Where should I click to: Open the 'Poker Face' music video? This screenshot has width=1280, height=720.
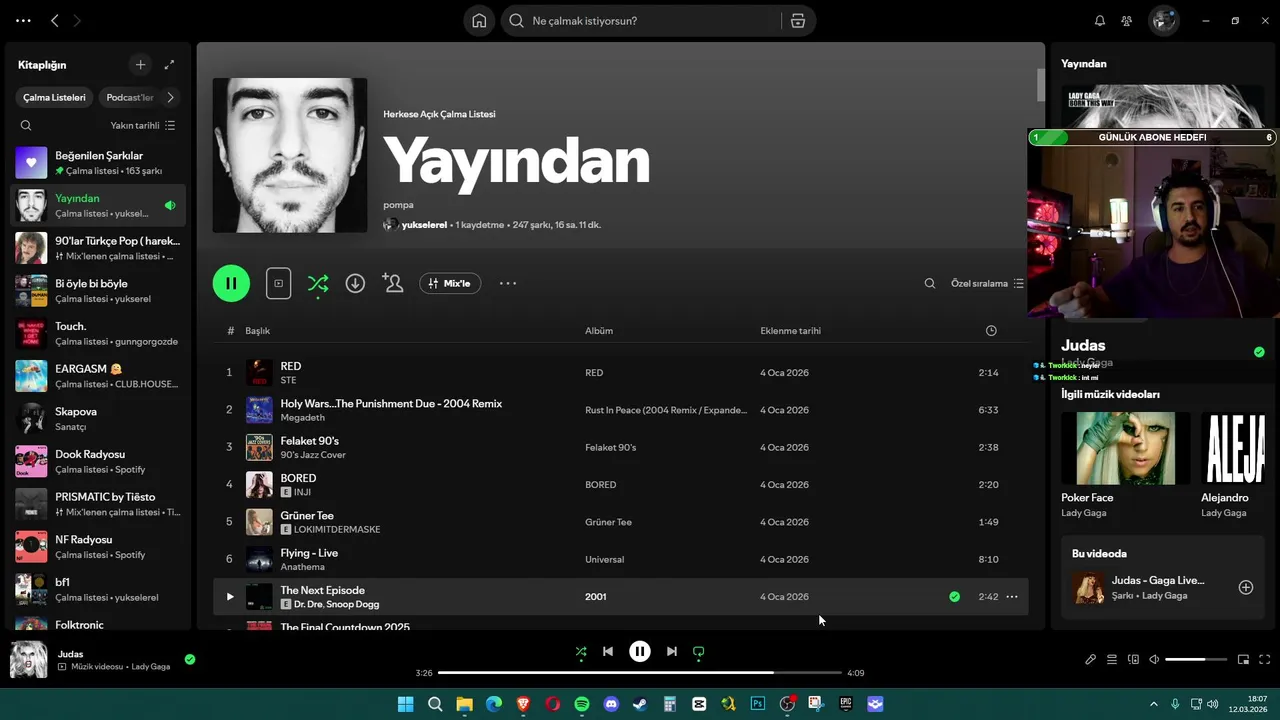click(1126, 448)
